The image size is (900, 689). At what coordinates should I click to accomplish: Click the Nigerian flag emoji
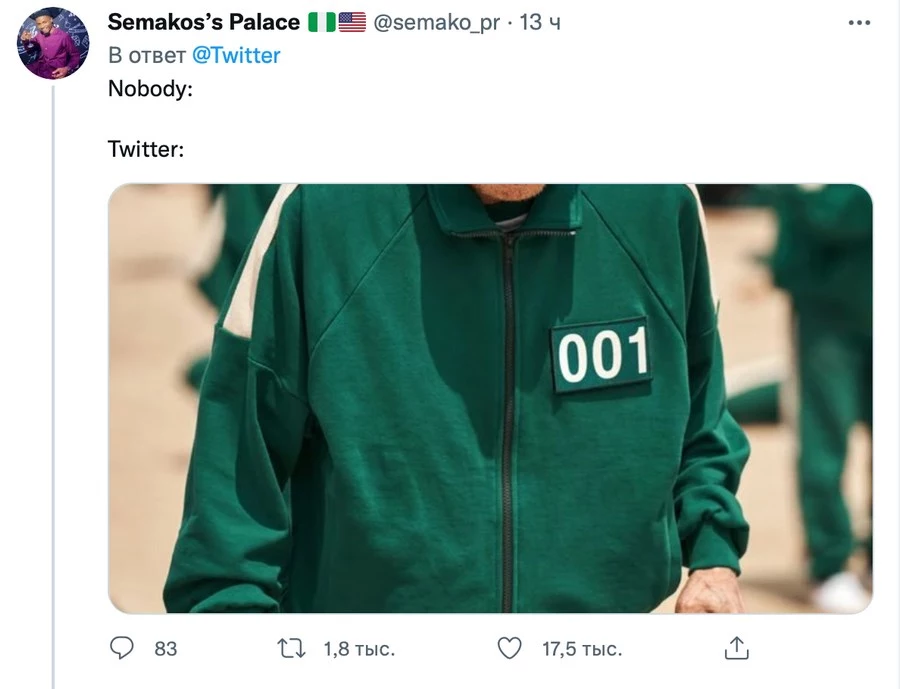pos(322,22)
